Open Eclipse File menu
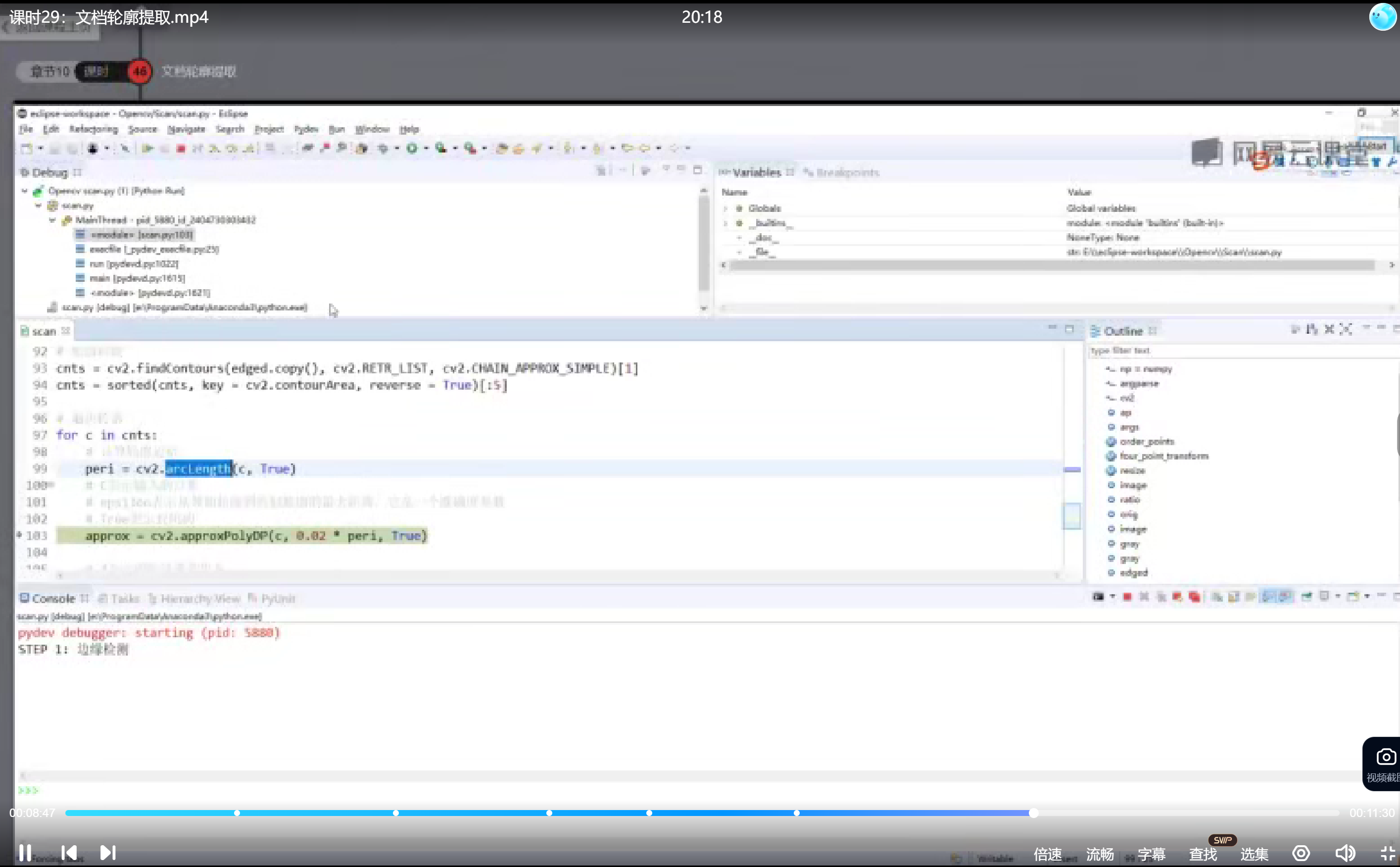1400x867 pixels. [x=26, y=129]
